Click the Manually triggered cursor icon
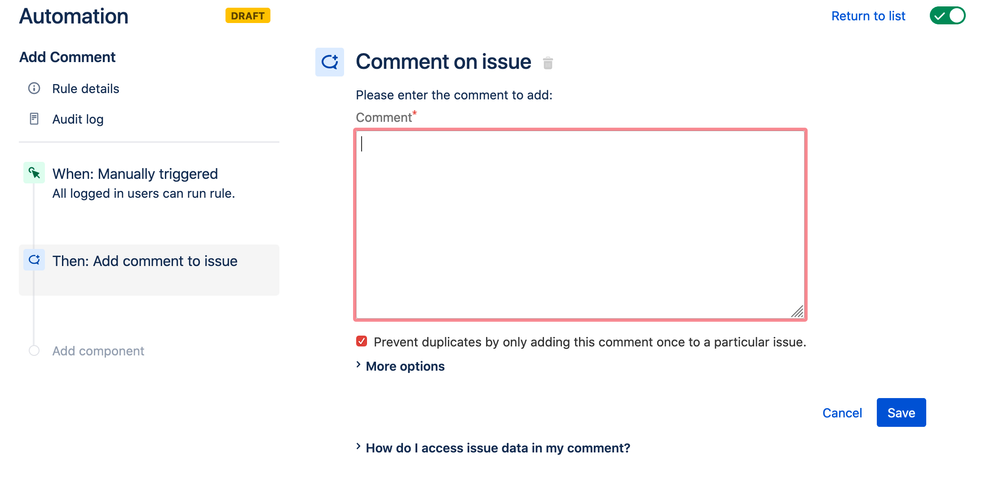Image resolution: width=999 pixels, height=497 pixels. click(x=34, y=173)
